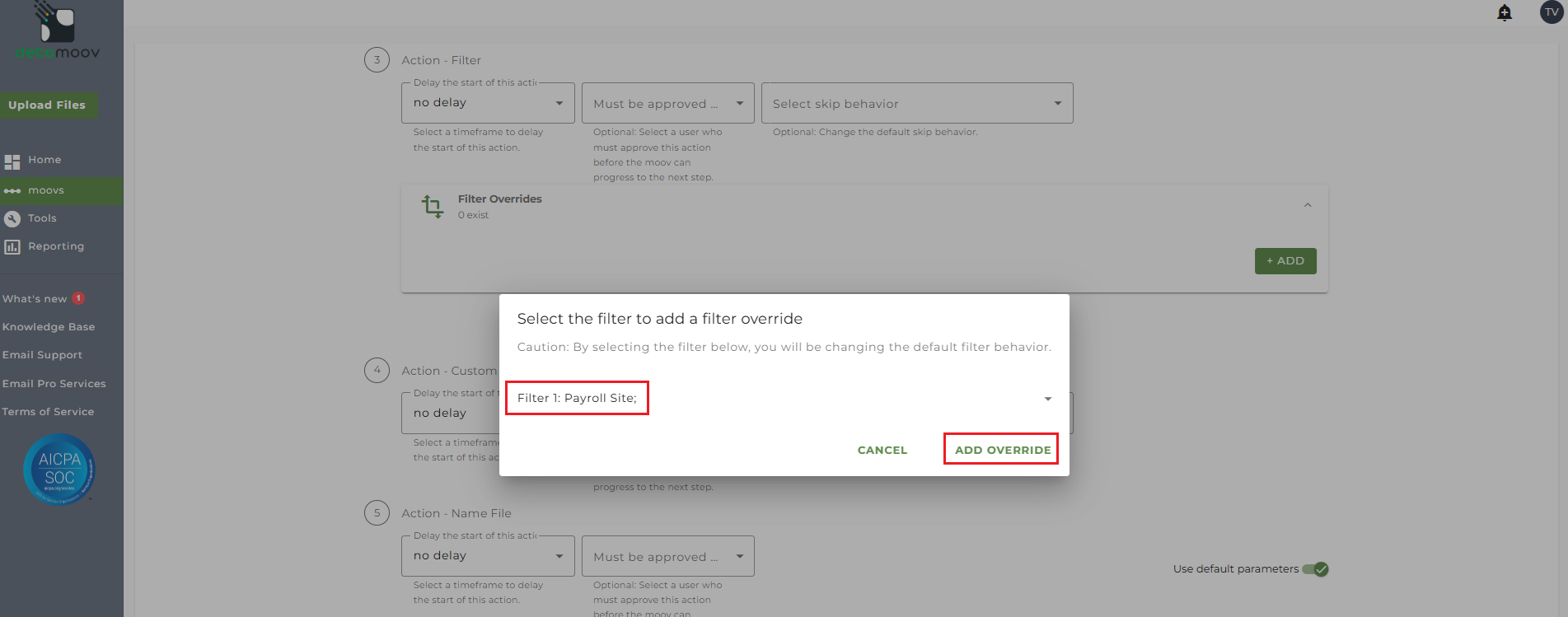
Task: Open the moovs menu item
Action: 46,190
